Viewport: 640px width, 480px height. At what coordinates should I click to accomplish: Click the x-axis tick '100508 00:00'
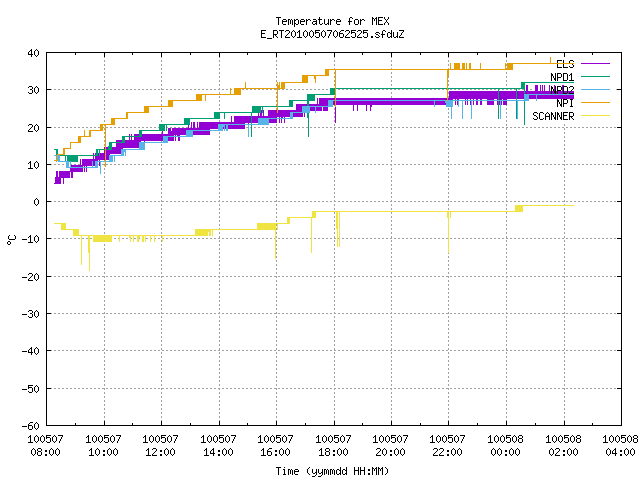point(506,446)
